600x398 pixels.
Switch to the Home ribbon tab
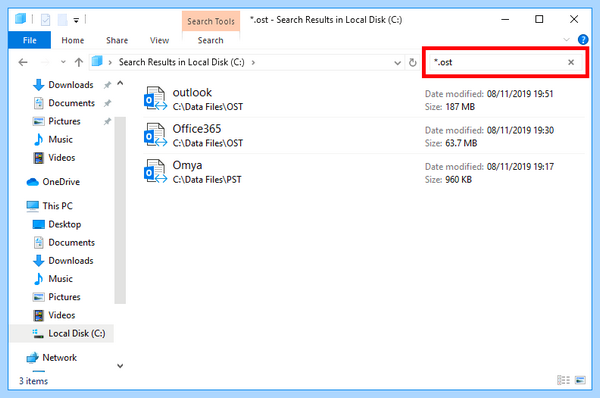point(73,40)
